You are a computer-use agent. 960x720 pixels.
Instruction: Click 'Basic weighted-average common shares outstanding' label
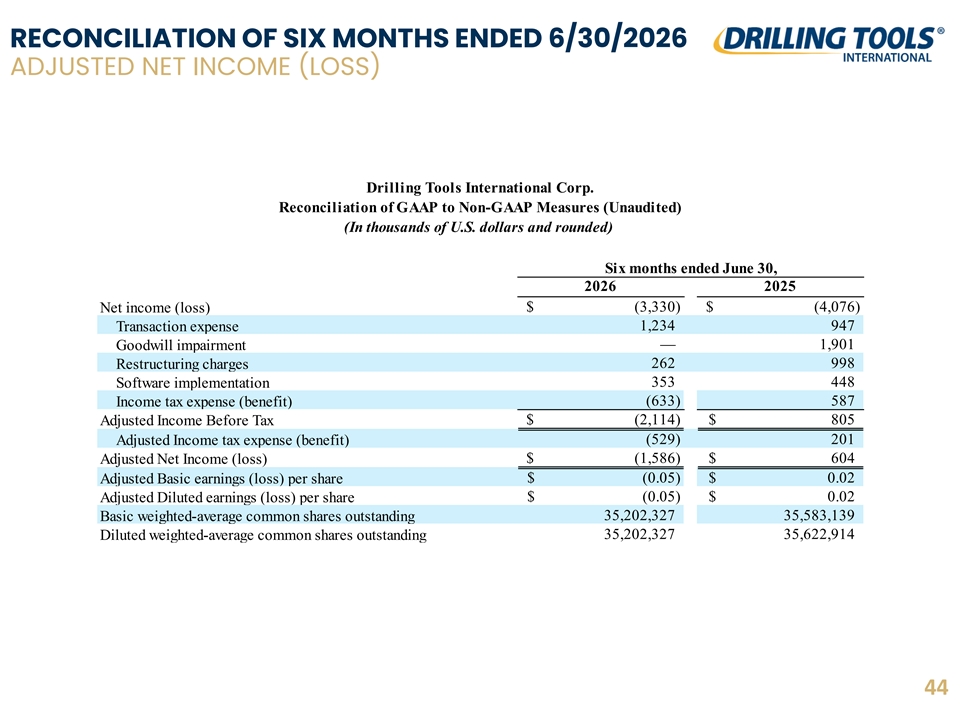[x=257, y=517]
